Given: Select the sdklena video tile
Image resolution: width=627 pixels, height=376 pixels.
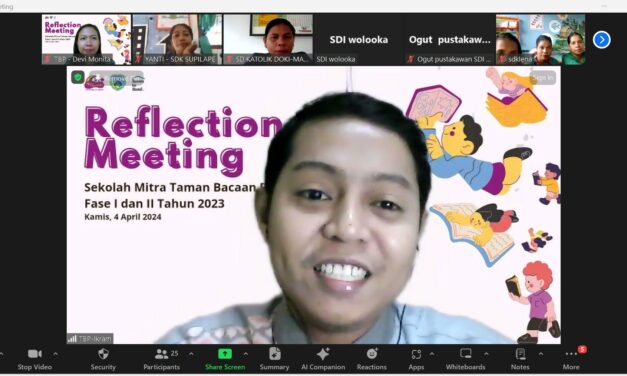Looking at the screenshot, I should (540, 39).
